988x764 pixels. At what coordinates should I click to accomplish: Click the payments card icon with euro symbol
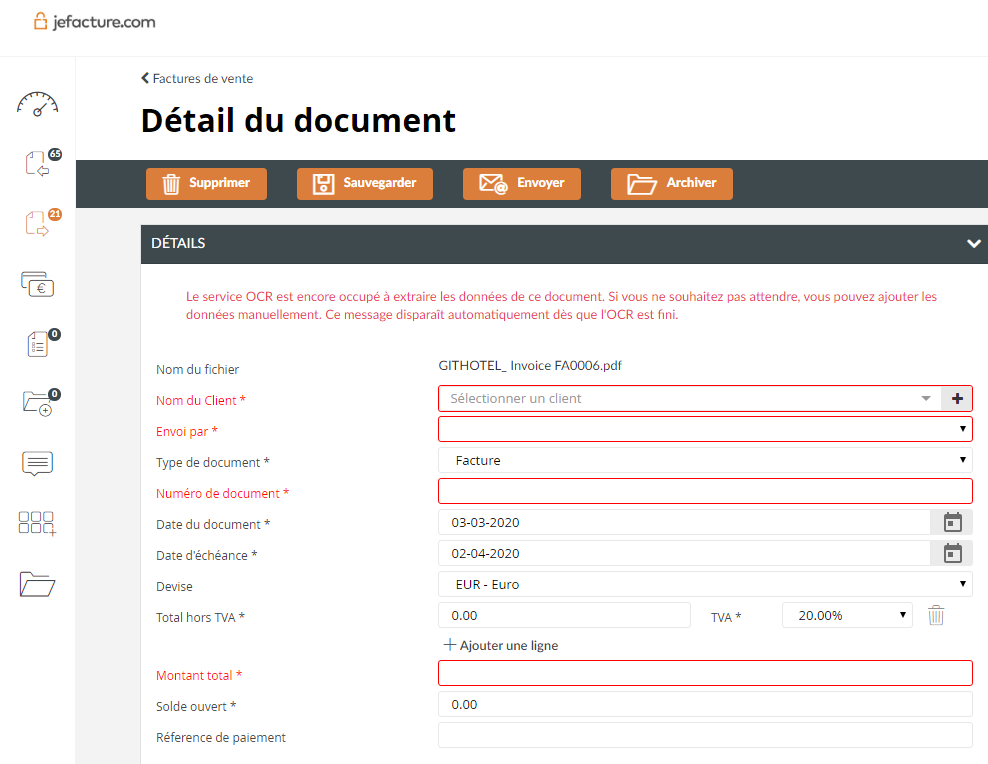point(37,284)
